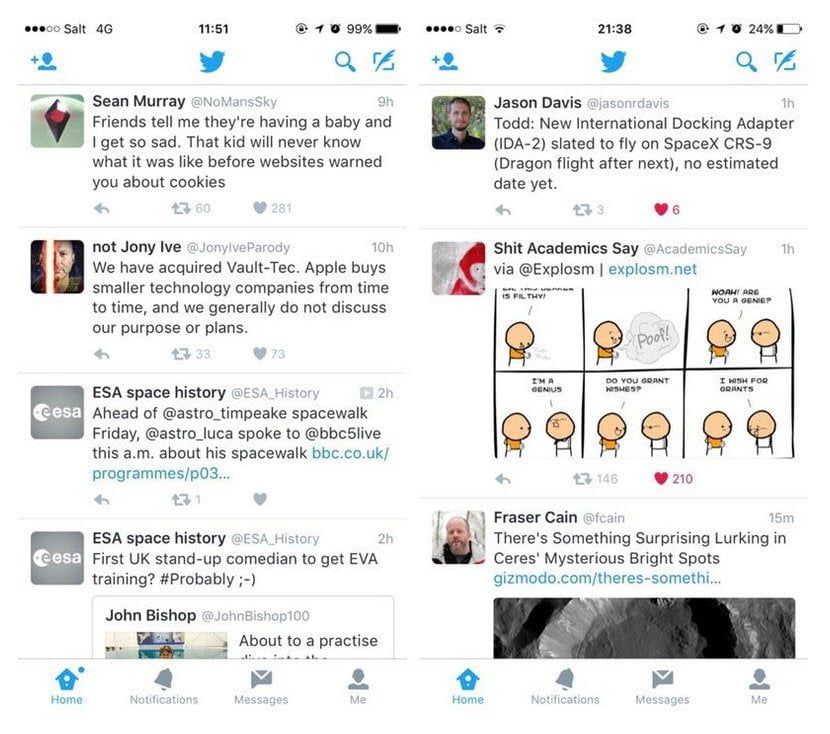
Task: Open the gizmodo.com link in Fraser Cain's tweet
Action: (x=607, y=578)
